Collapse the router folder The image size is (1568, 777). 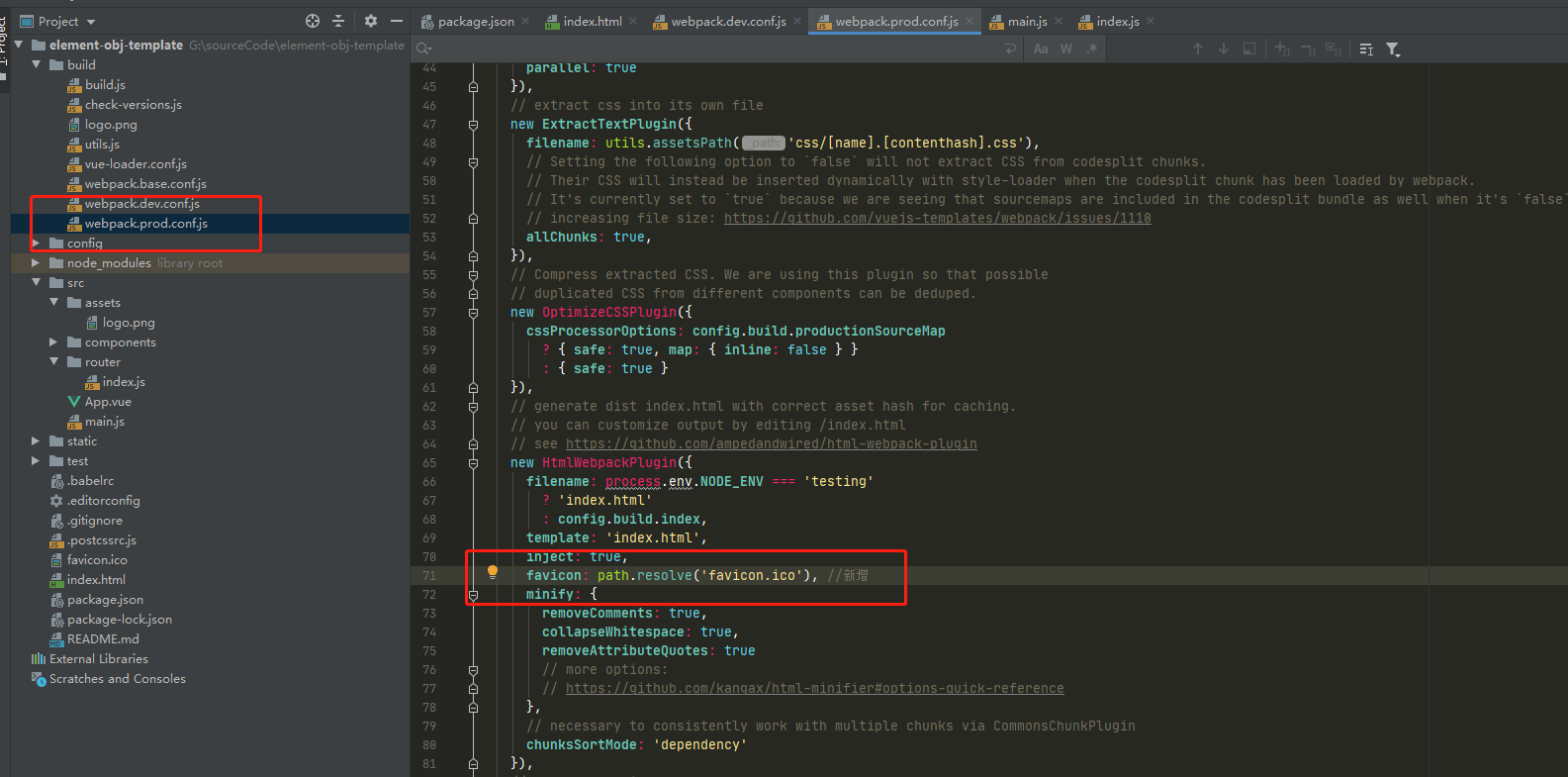coord(54,361)
